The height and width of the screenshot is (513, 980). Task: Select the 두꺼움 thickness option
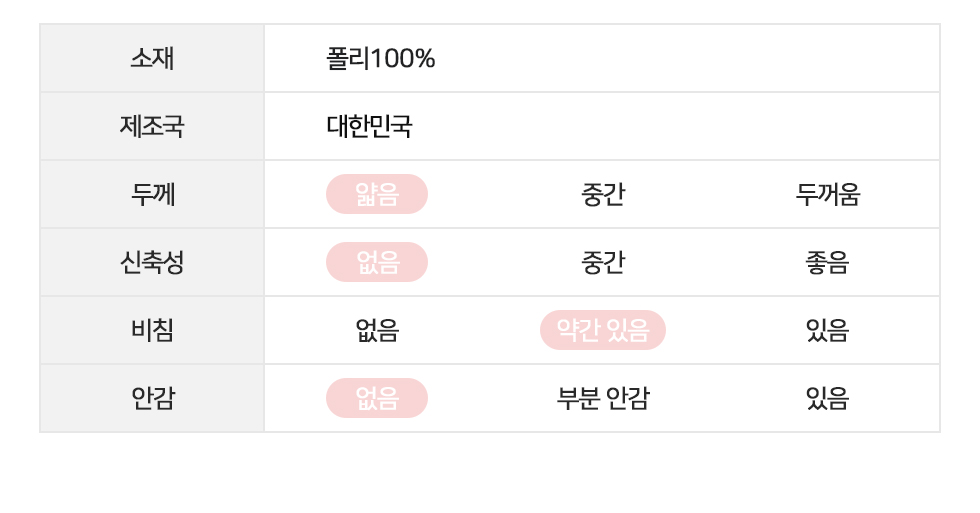click(x=827, y=194)
